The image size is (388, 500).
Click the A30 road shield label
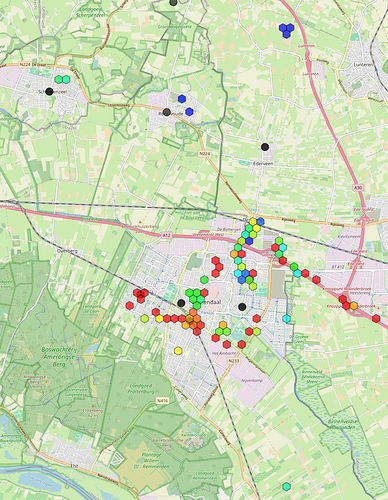[358, 188]
